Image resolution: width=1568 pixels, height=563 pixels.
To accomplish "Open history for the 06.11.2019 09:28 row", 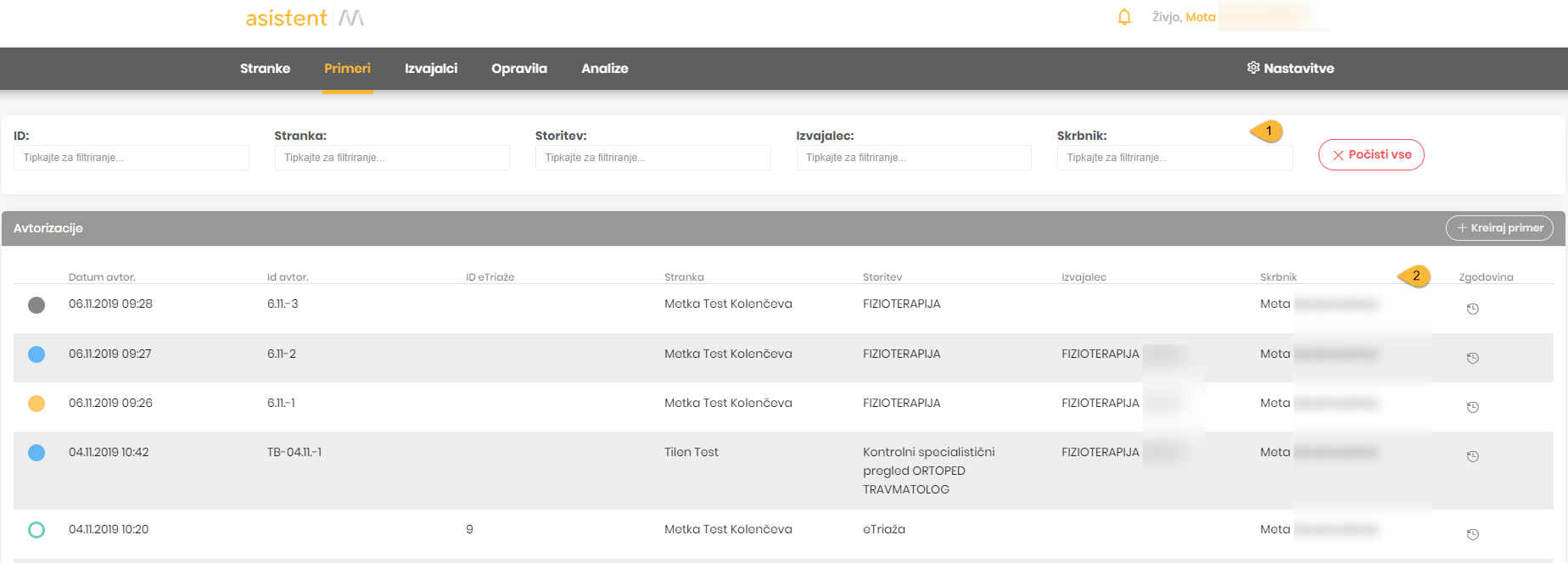I will pos(1472,309).
